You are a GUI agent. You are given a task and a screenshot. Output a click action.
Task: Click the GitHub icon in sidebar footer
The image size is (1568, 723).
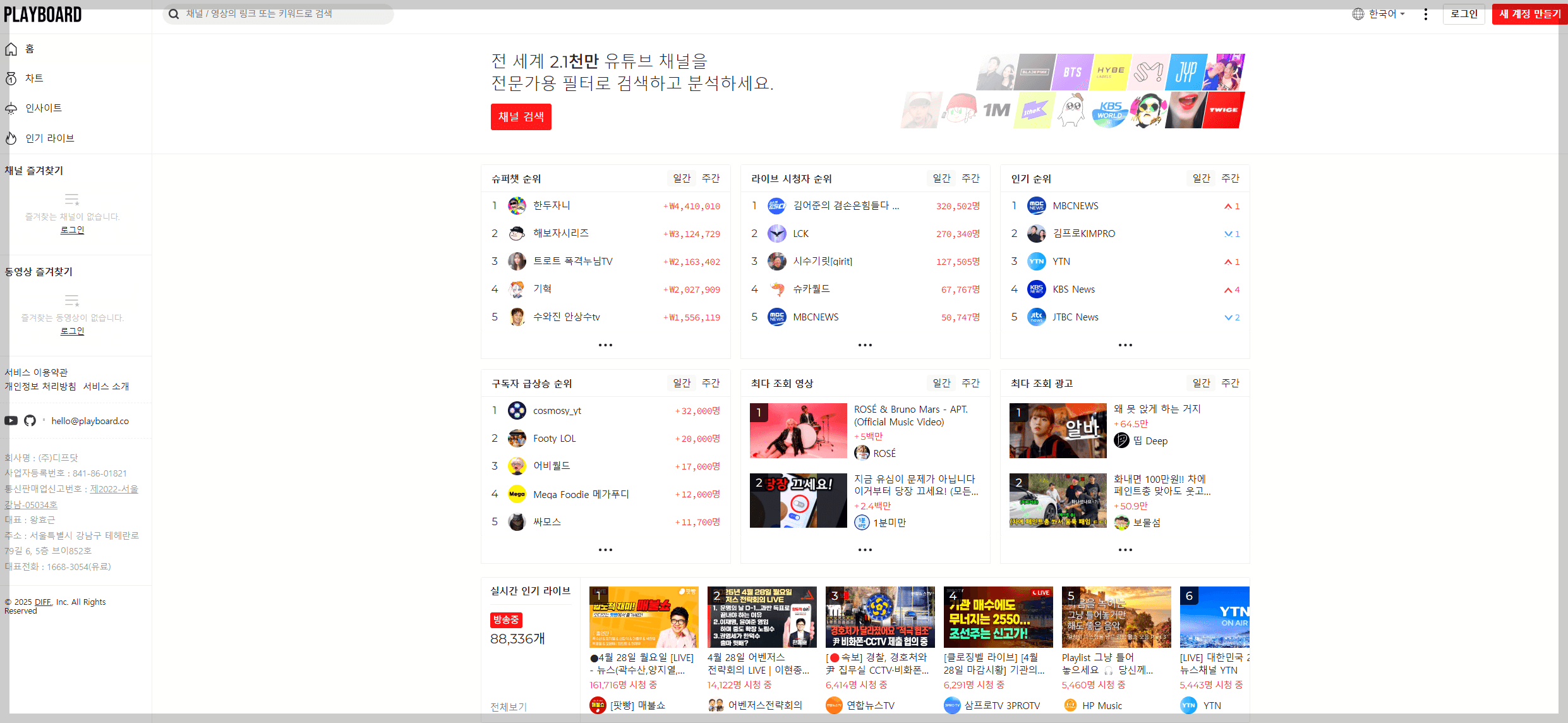[30, 421]
